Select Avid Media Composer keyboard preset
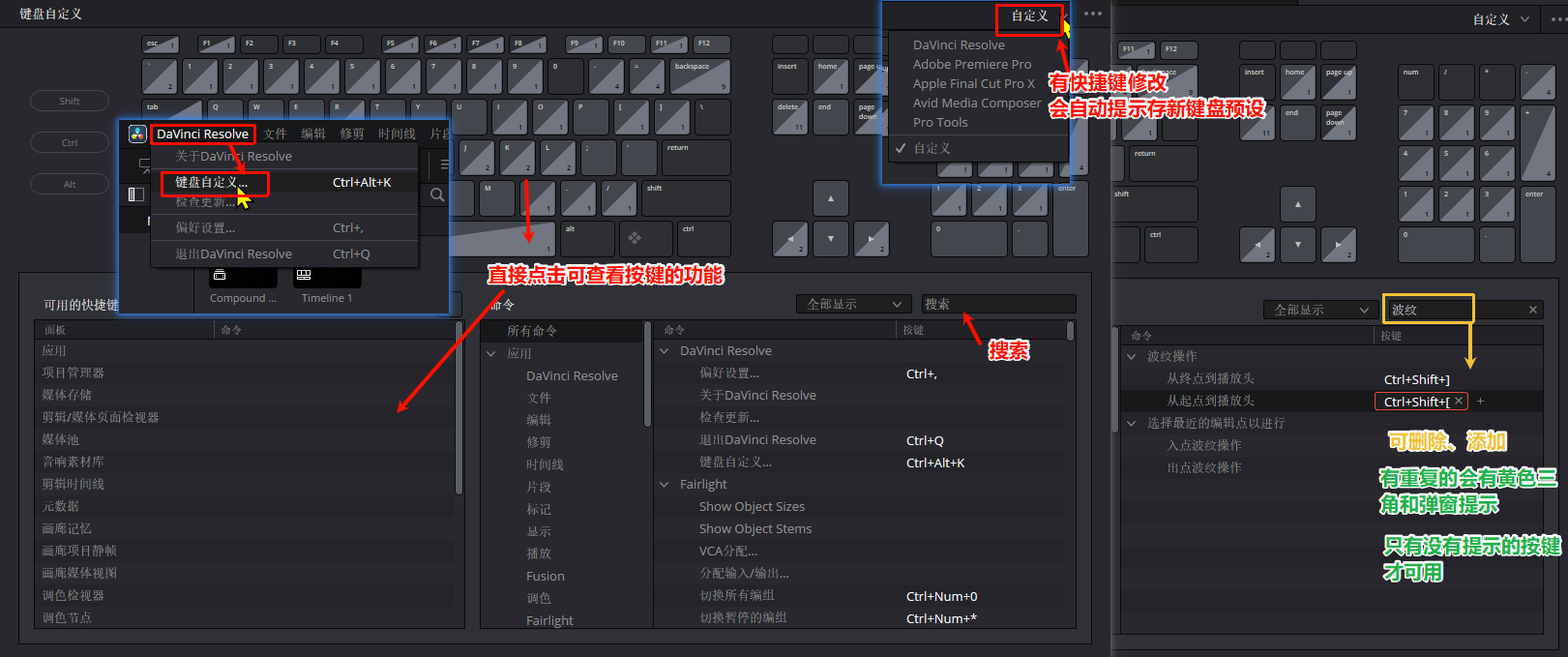1568x657 pixels. pyautogui.click(x=977, y=103)
